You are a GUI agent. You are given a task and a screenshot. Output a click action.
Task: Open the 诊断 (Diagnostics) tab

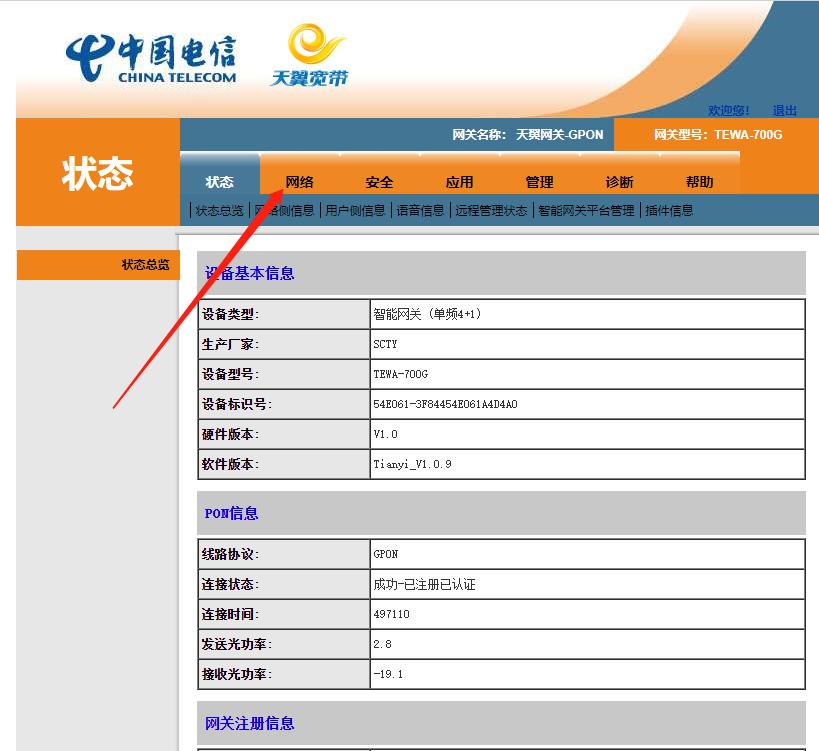[x=619, y=181]
